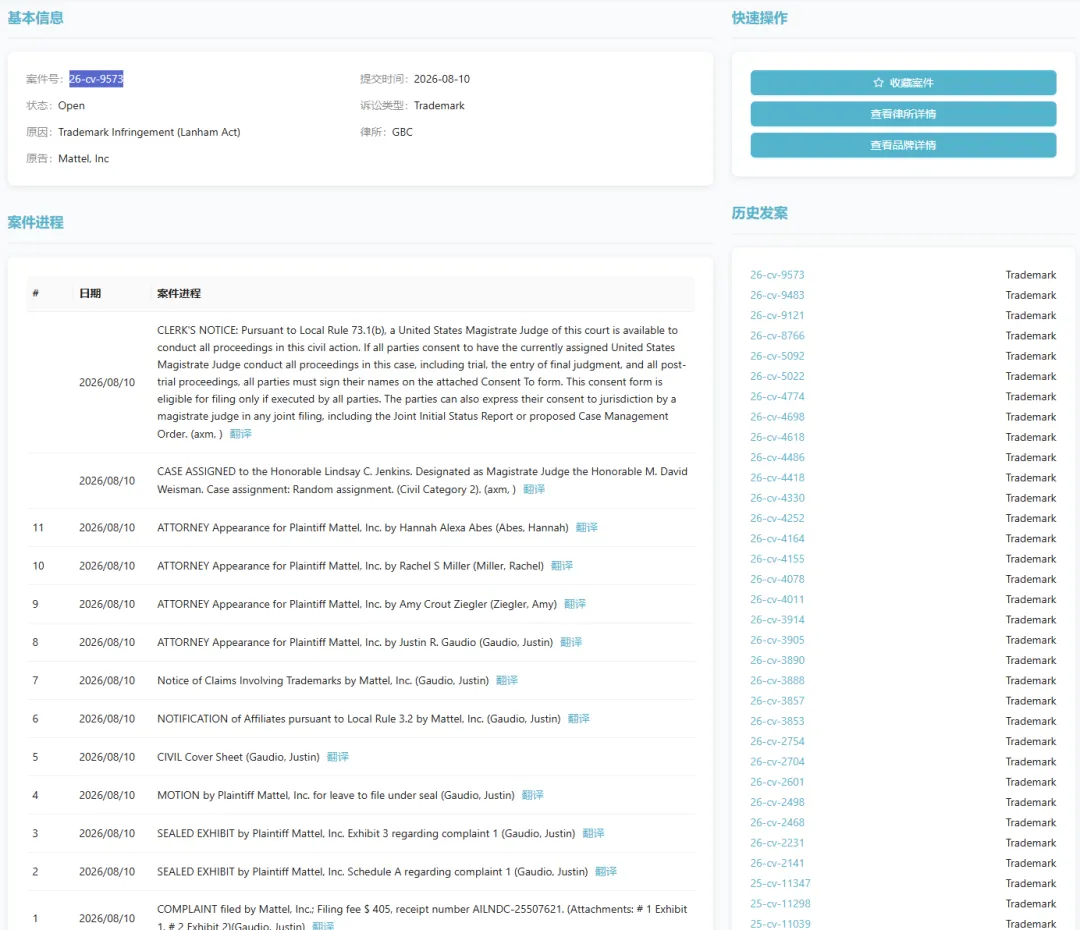Open history case 26-cv-4698
Viewport: 1080px width, 930px height.
pyautogui.click(x=777, y=417)
